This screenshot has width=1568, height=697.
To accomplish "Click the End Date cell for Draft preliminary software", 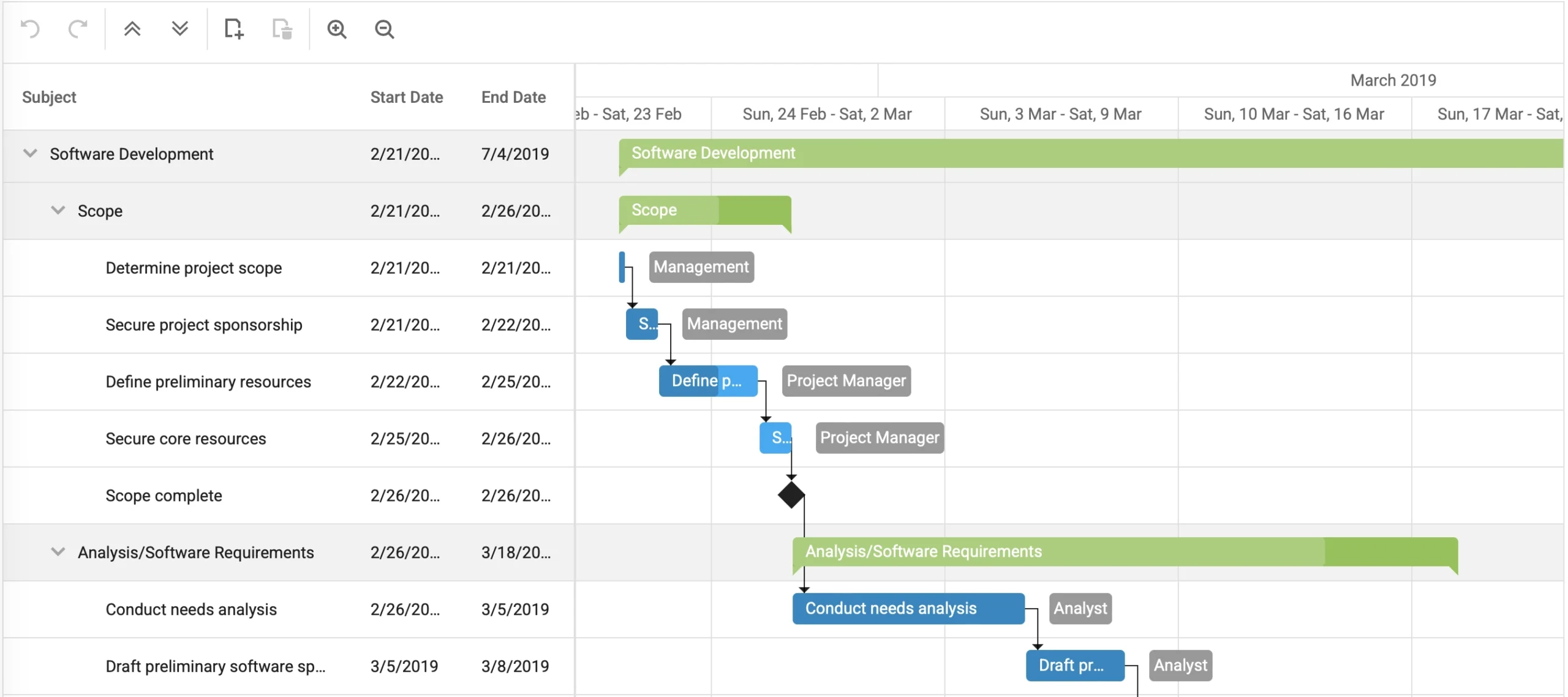I will coord(515,666).
